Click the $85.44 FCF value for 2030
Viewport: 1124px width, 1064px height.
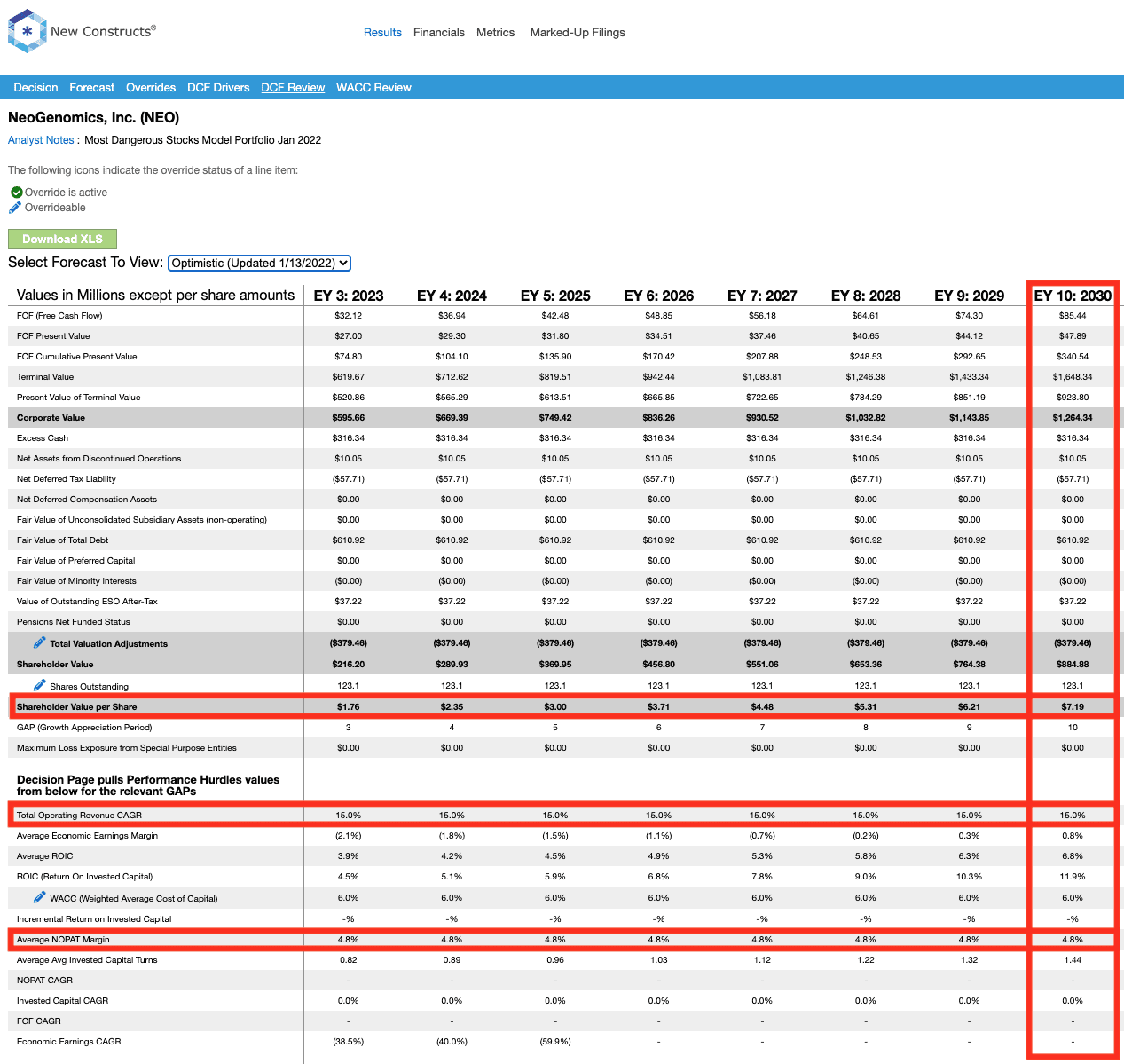coord(1073,316)
